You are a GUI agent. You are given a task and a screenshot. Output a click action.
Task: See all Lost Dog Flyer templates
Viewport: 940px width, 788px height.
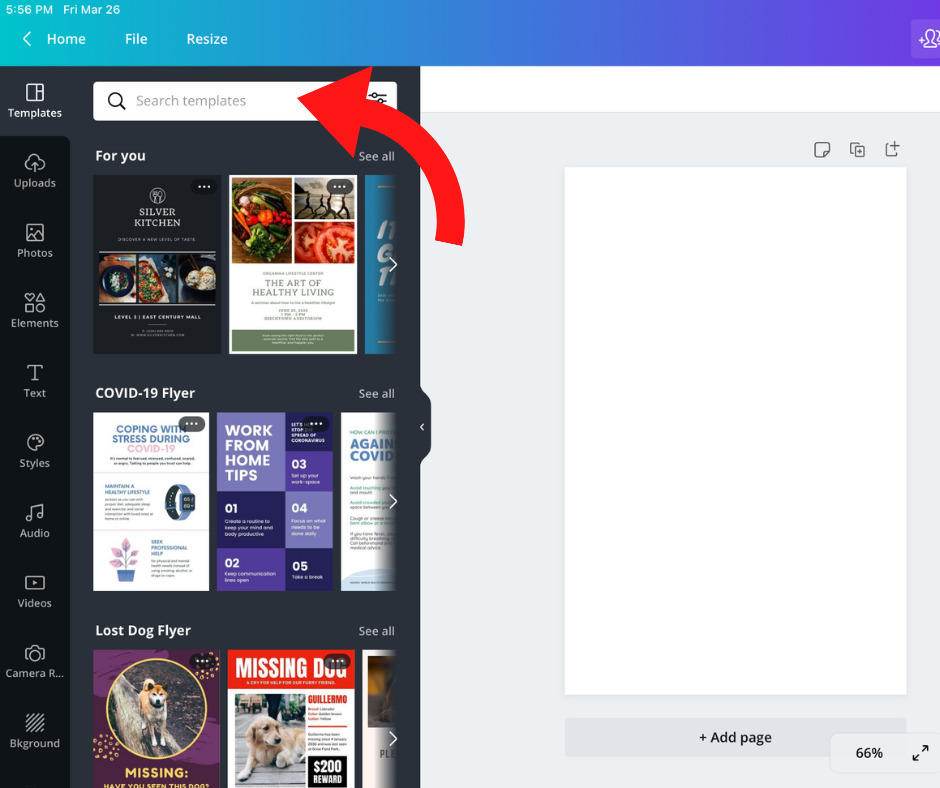(x=376, y=631)
